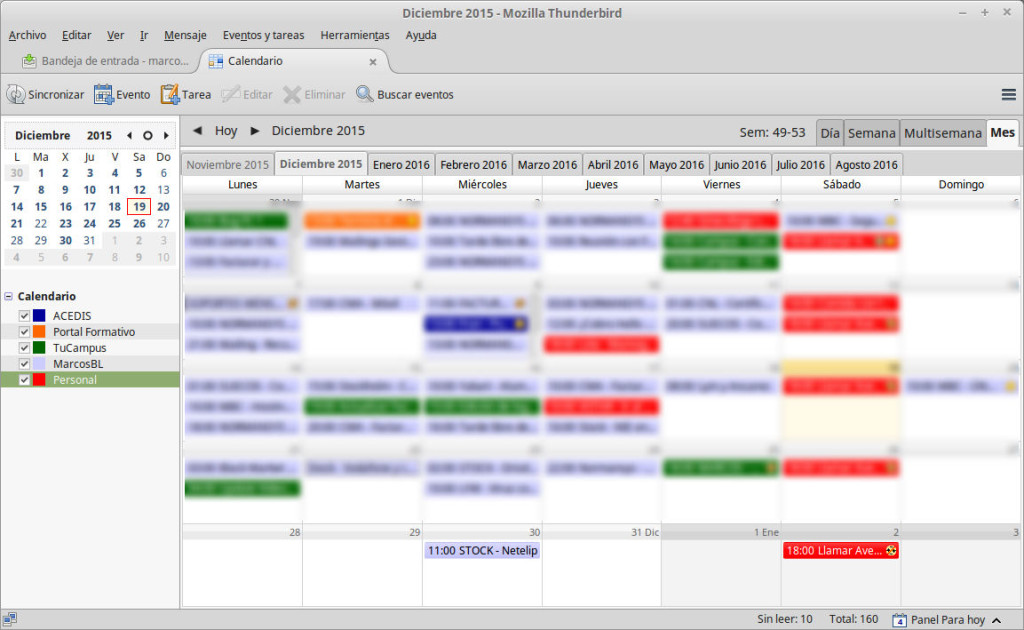This screenshot has height=630, width=1024.
Task: Uncheck the ACEDIS calendar checkbox
Action: pos(25,316)
